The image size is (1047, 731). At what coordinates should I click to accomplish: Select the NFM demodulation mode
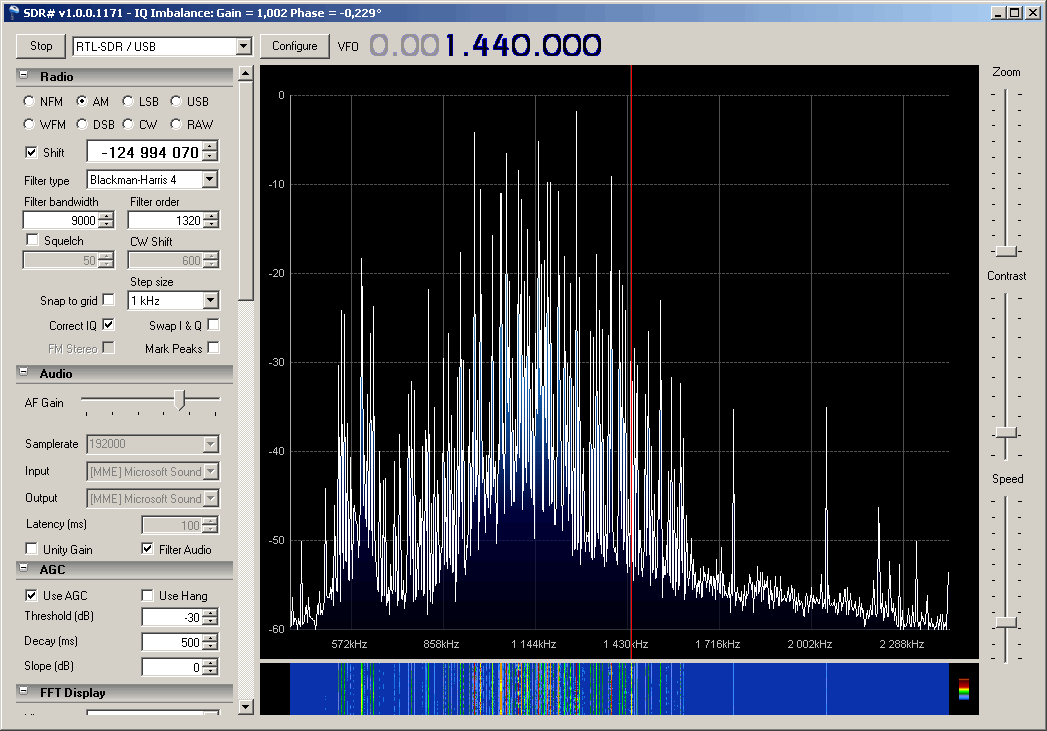(30, 102)
